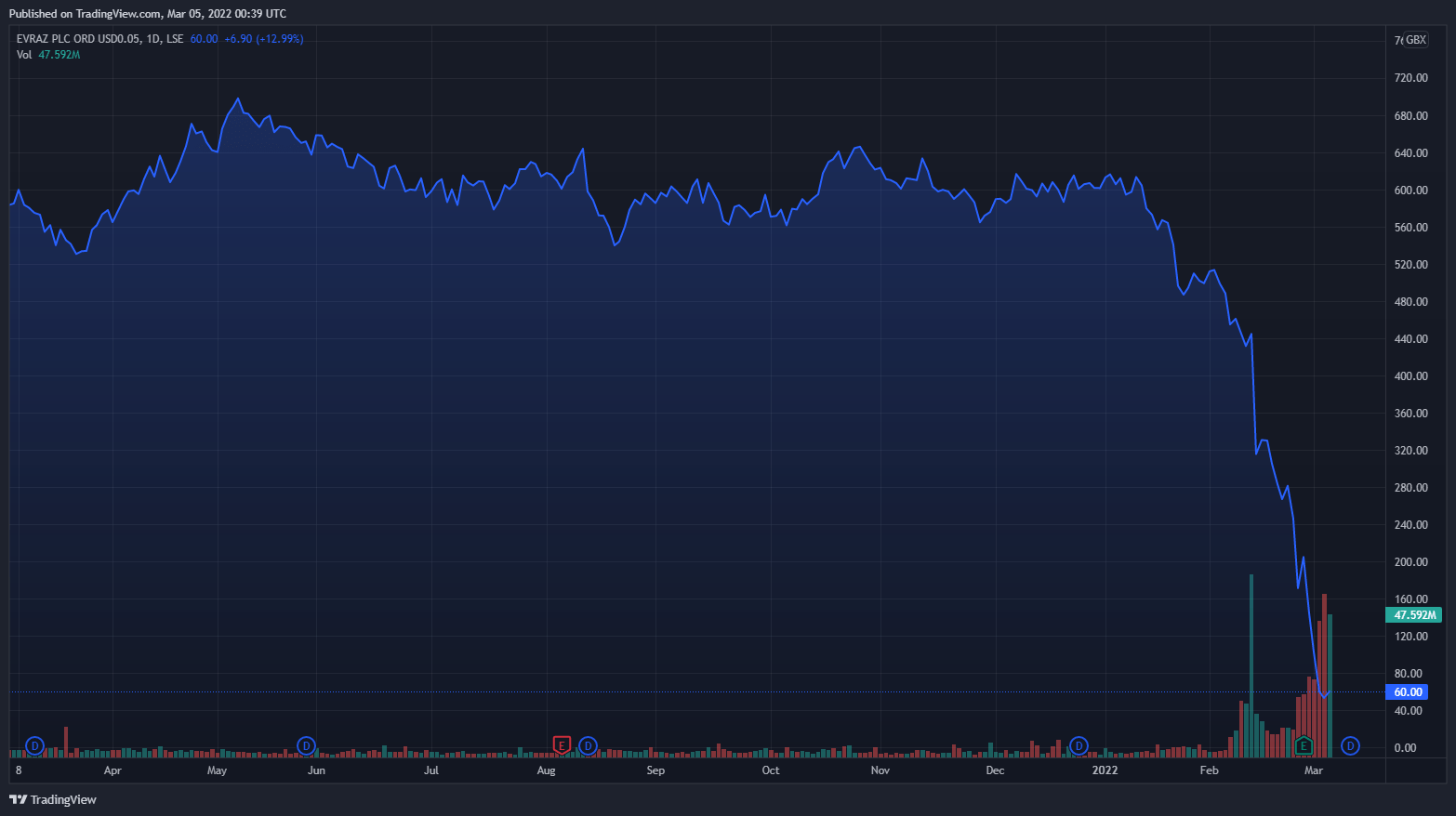1456x816 pixels.
Task: Click the 160.00 price axis label
Action: click(x=1410, y=599)
